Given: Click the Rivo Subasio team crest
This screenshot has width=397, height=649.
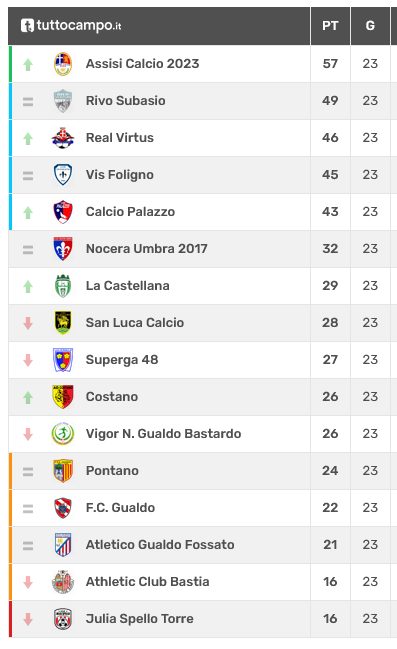Looking at the screenshot, I should pos(63,101).
